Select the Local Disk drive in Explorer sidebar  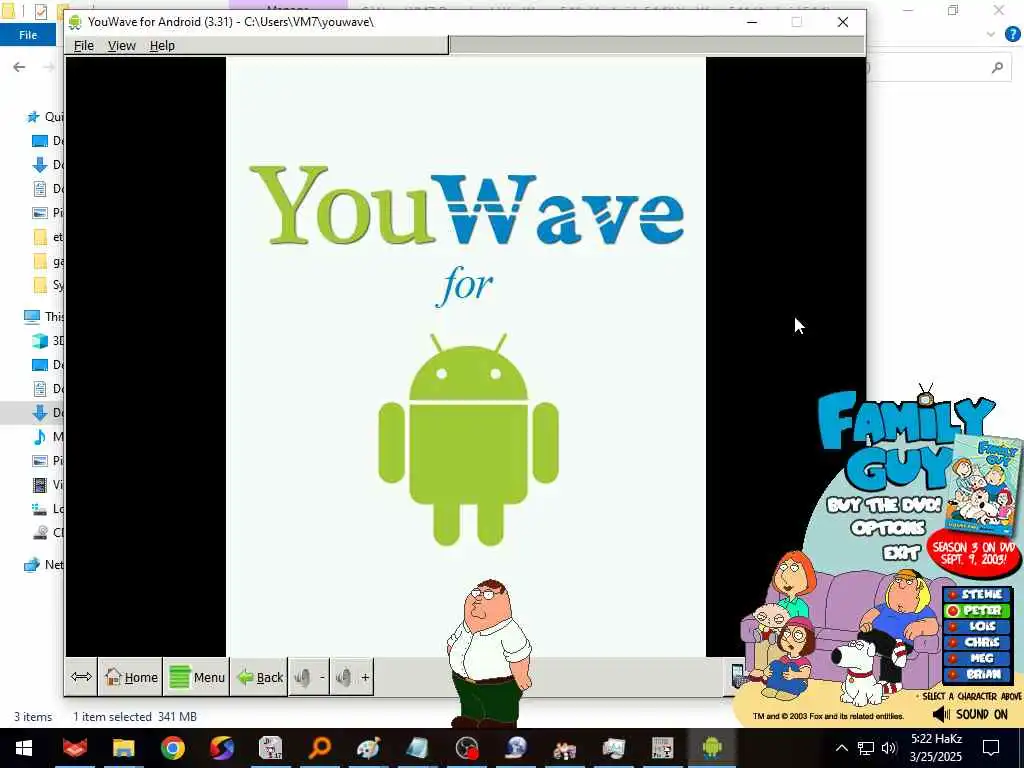pyautogui.click(x=40, y=509)
